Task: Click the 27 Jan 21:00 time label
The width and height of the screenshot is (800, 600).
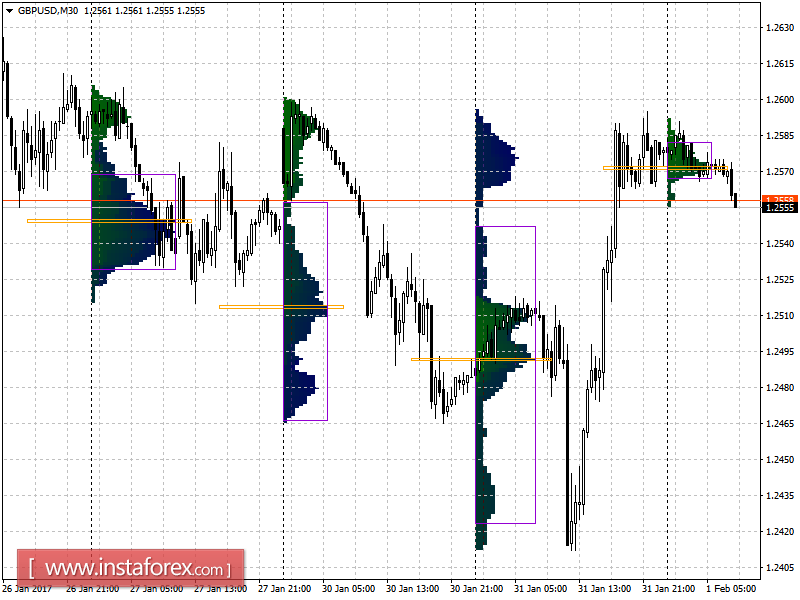Action: [x=284, y=589]
